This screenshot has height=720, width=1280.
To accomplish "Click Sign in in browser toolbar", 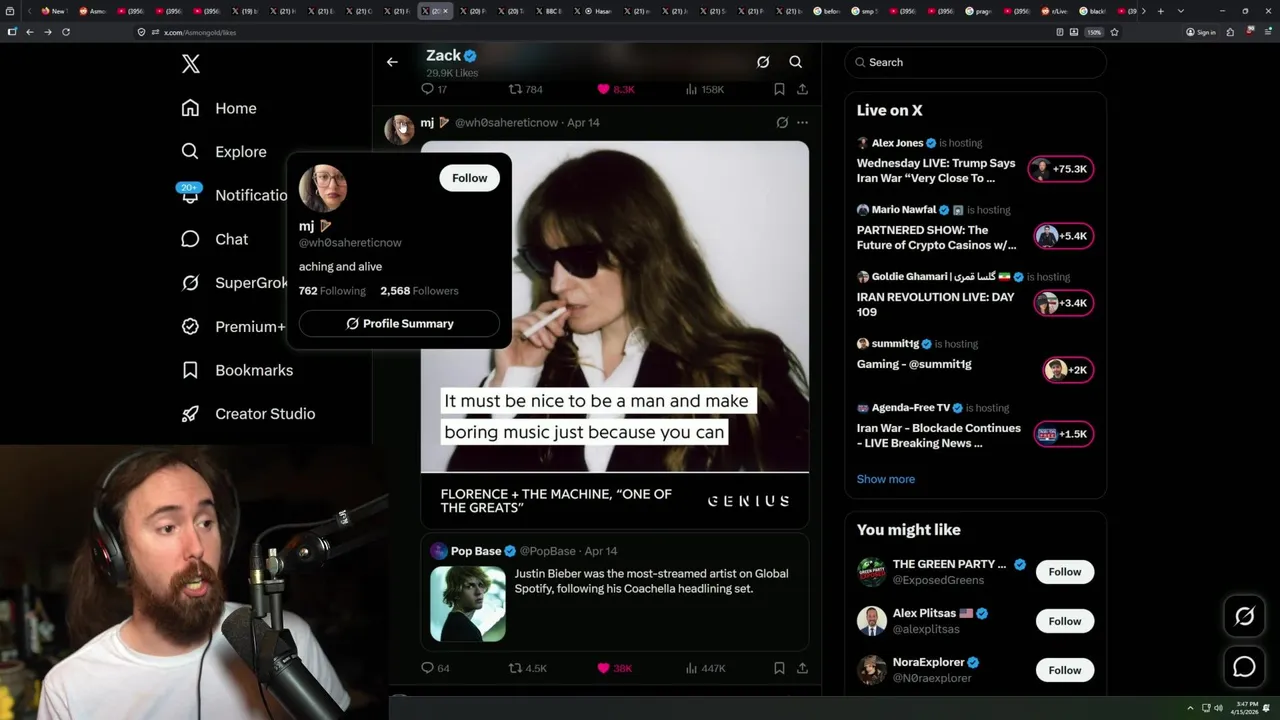I will [1200, 32].
